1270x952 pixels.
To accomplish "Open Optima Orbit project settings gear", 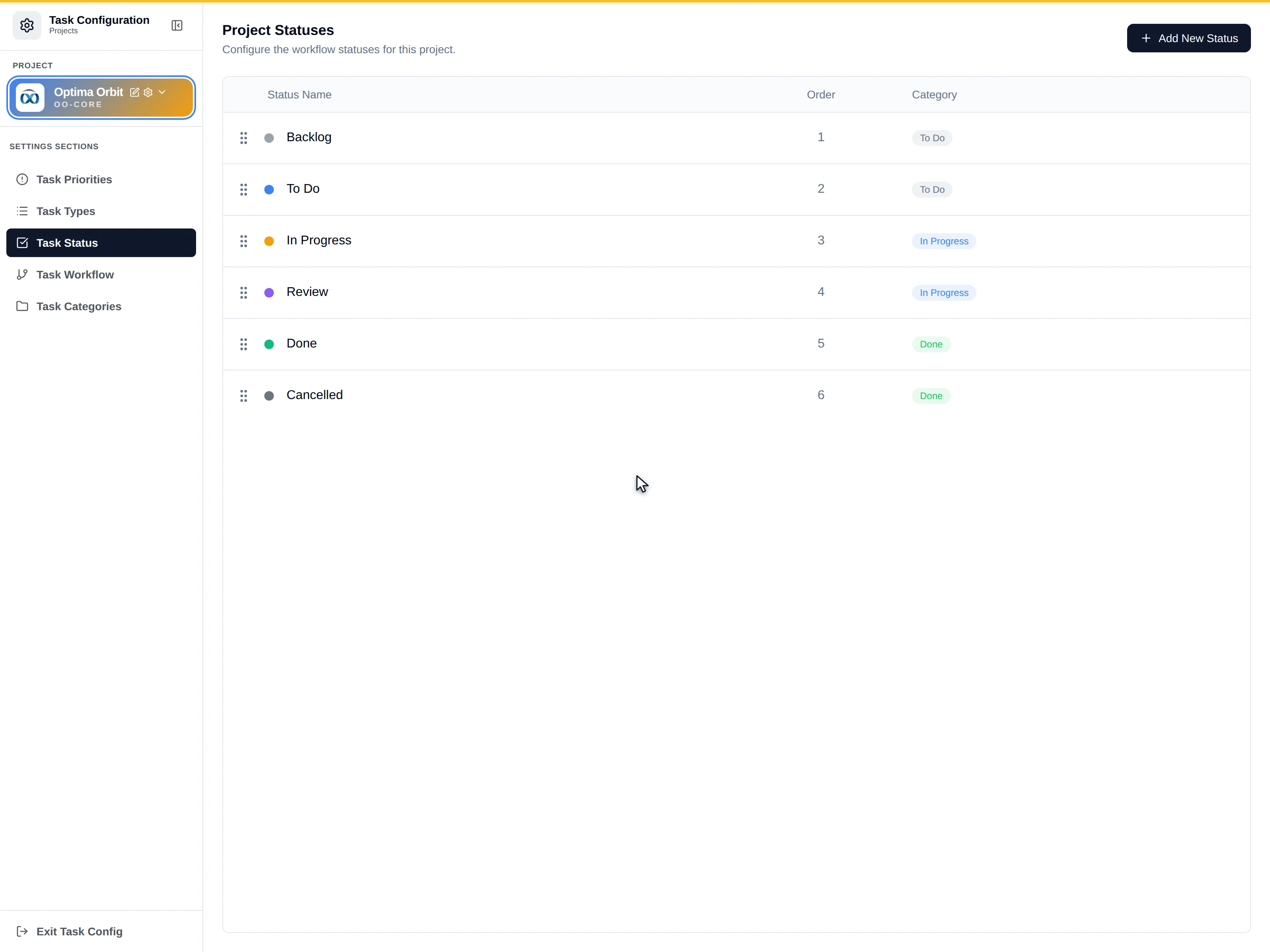I will pos(148,92).
